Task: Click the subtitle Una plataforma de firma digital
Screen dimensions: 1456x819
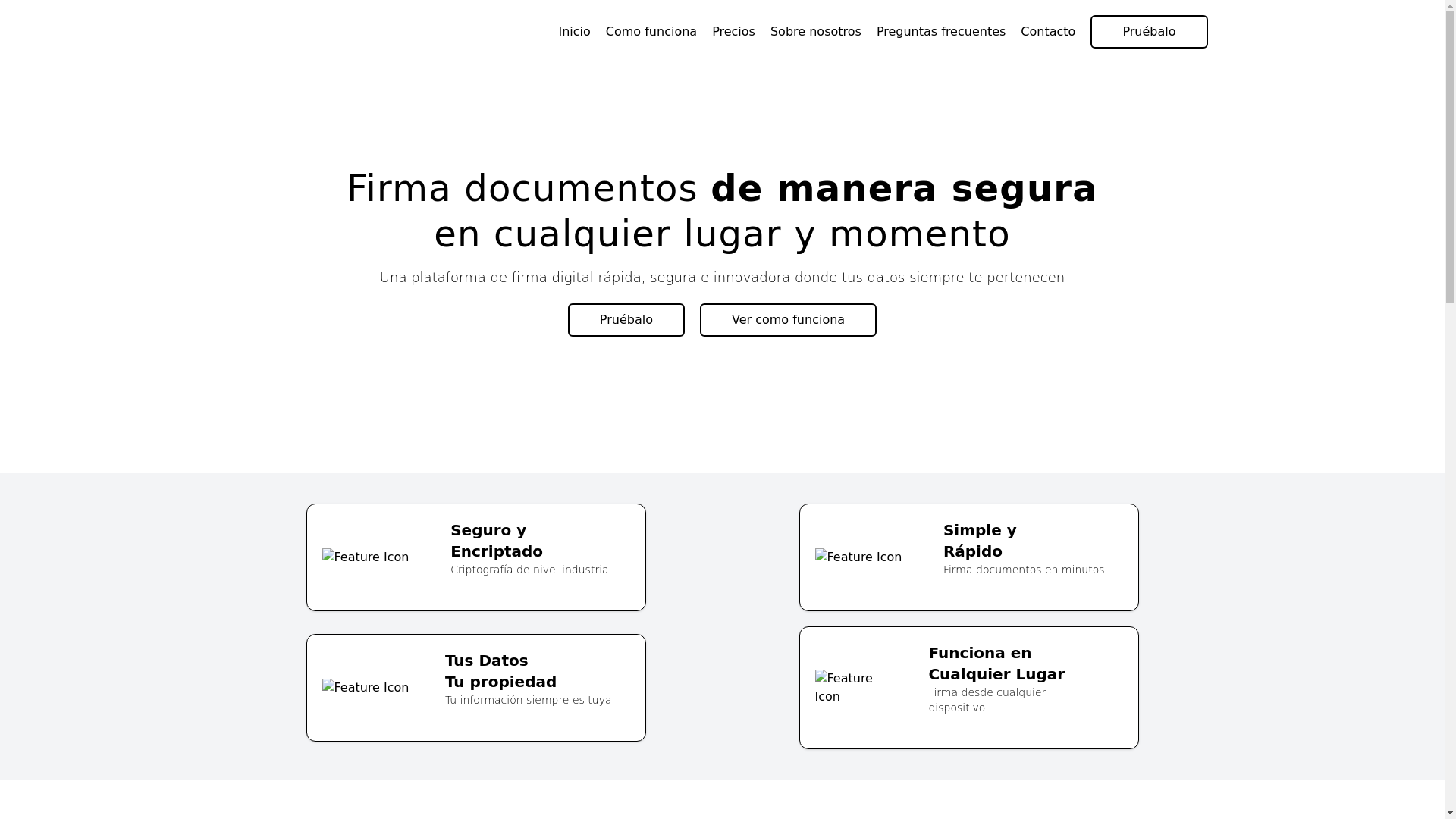Action: 722,278
